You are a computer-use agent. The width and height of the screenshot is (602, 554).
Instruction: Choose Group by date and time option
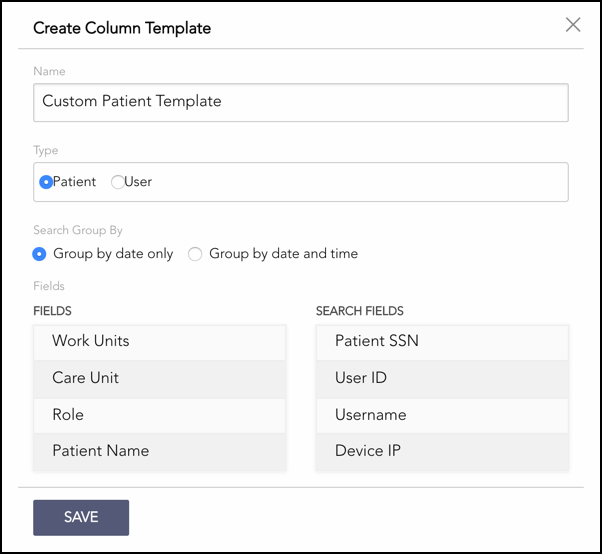pos(196,254)
